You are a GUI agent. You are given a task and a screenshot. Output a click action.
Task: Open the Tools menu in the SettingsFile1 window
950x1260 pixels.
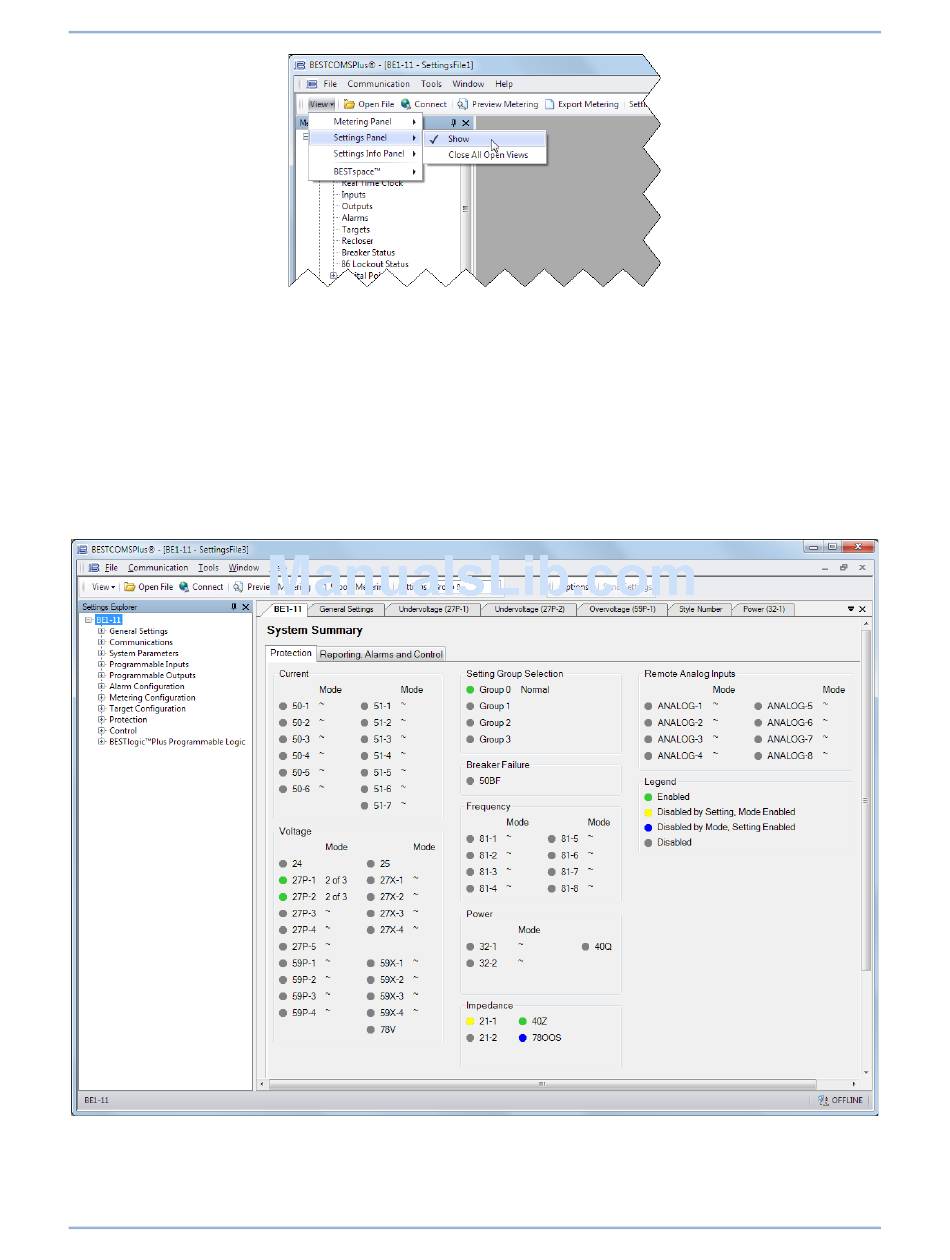[431, 84]
